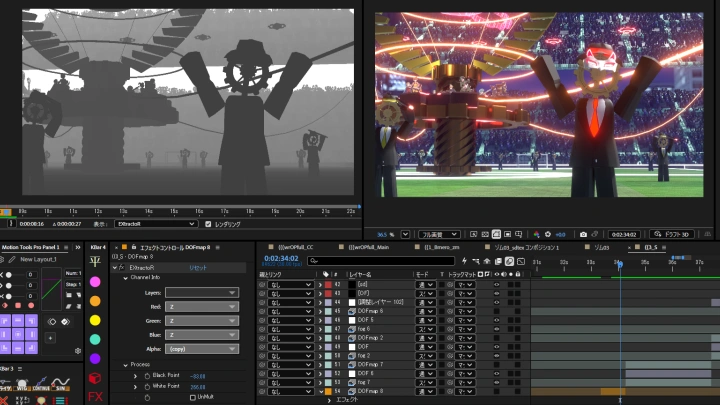This screenshot has width=720, height=405.
Task: Toggle the レンダリング checkbox
Action: 208,224
